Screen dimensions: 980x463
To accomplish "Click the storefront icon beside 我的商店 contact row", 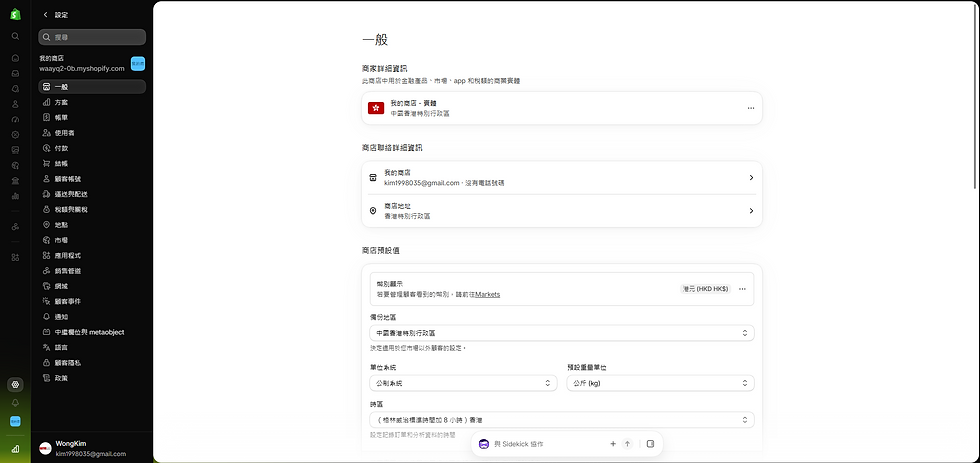I will click(x=373, y=177).
